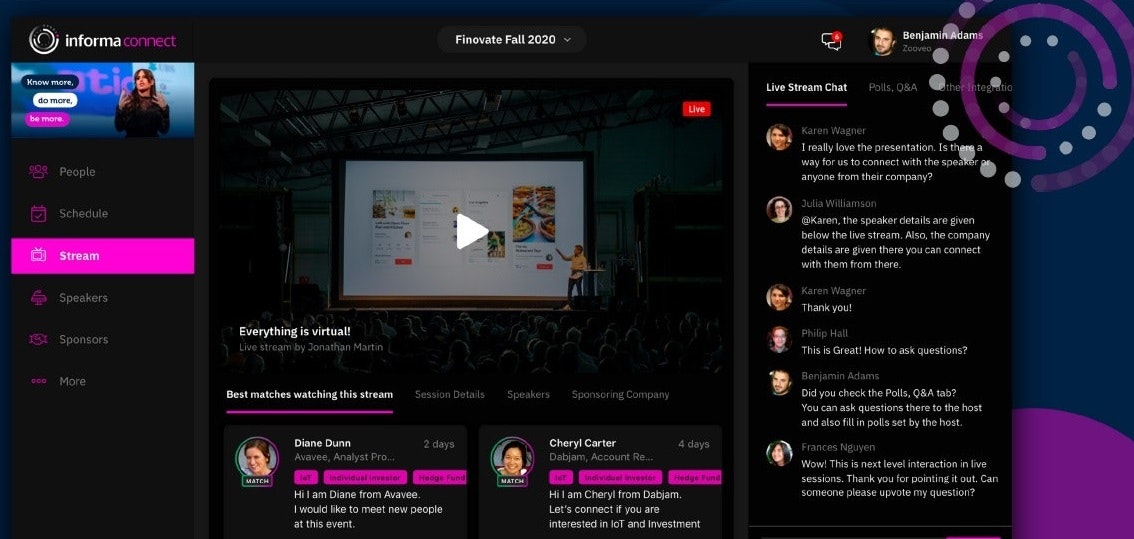The width and height of the screenshot is (1134, 539).
Task: Open the Sponsoring Company tab
Action: pyautogui.click(x=621, y=395)
